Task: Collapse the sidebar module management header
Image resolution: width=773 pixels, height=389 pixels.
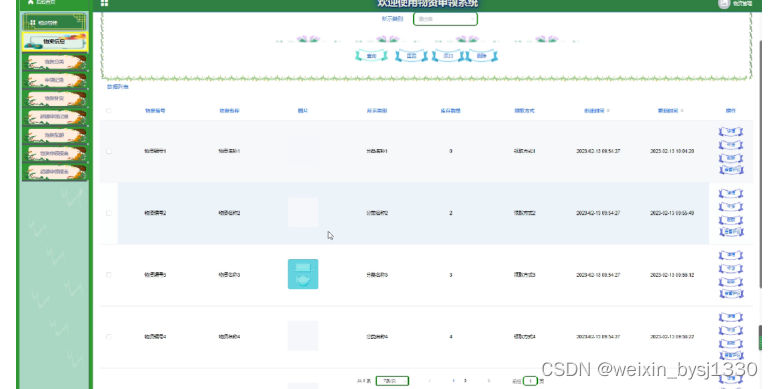Action: pyautogui.click(x=55, y=22)
